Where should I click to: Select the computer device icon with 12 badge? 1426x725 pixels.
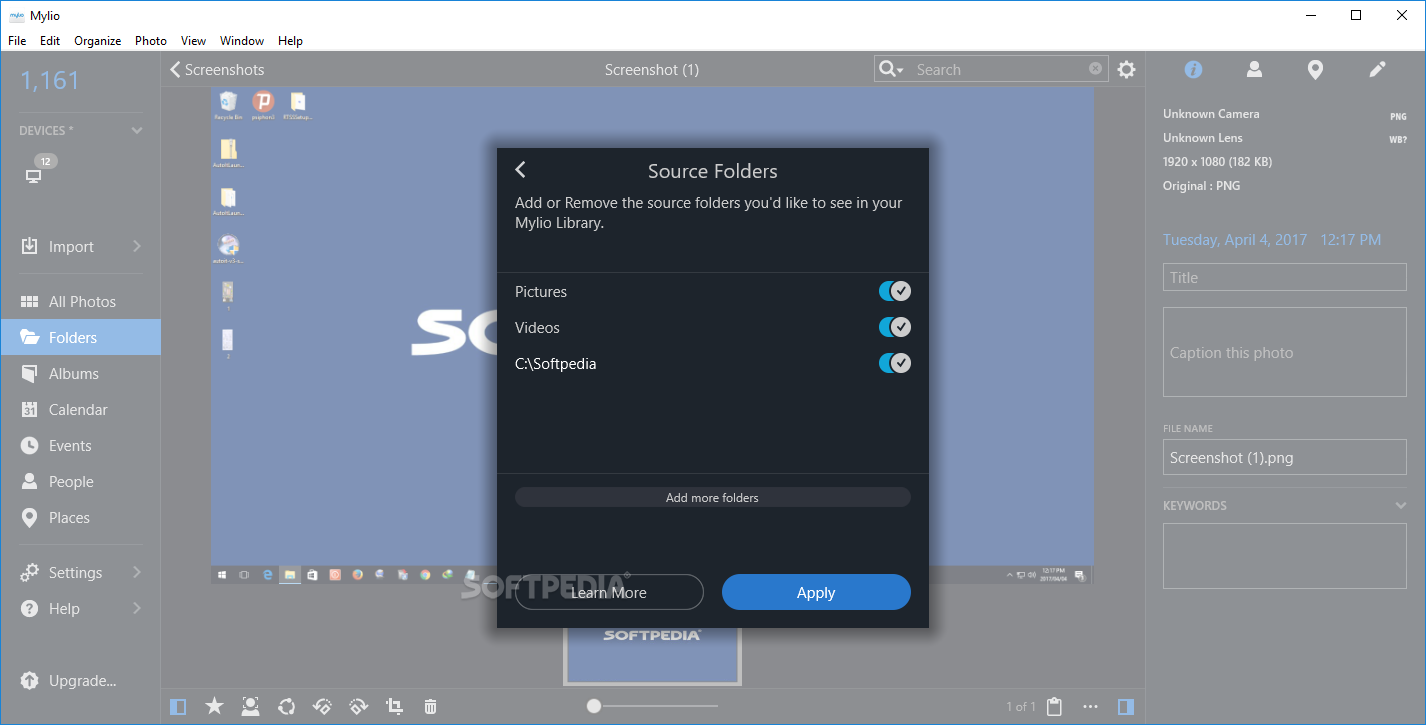pos(34,175)
